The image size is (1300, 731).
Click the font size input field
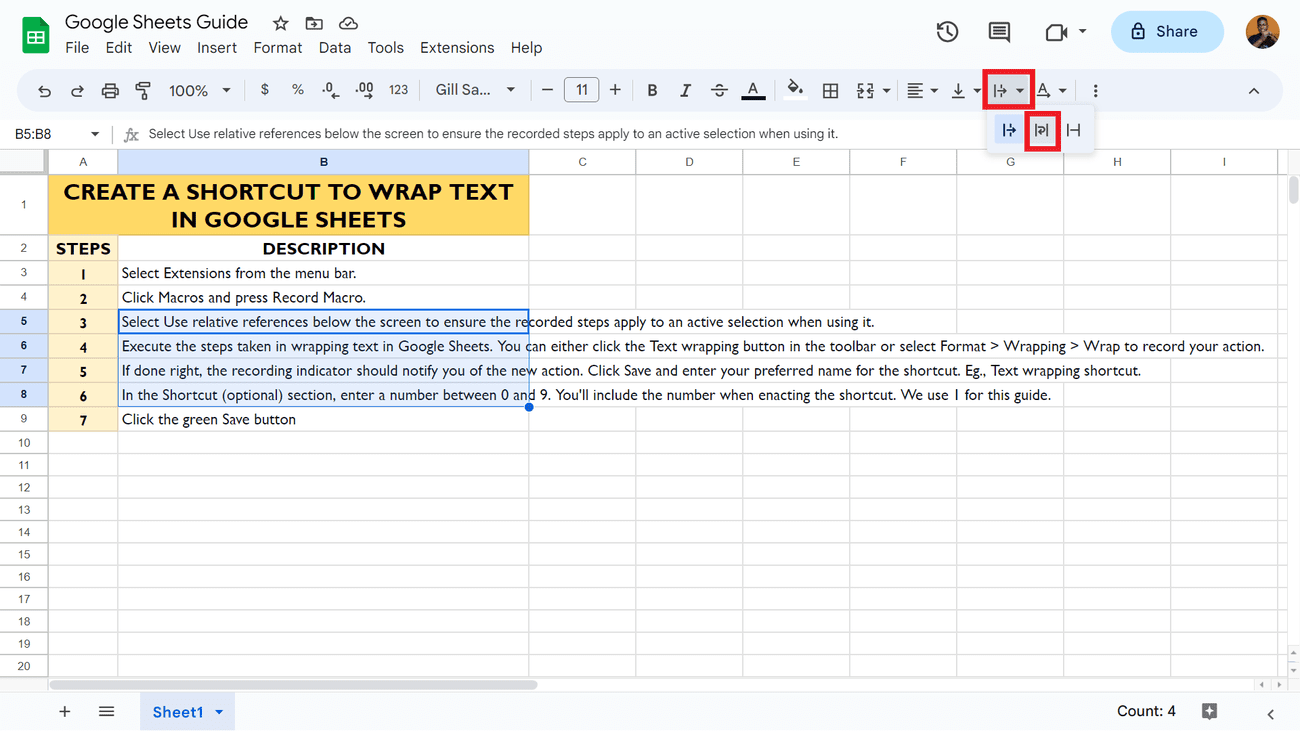click(581, 91)
